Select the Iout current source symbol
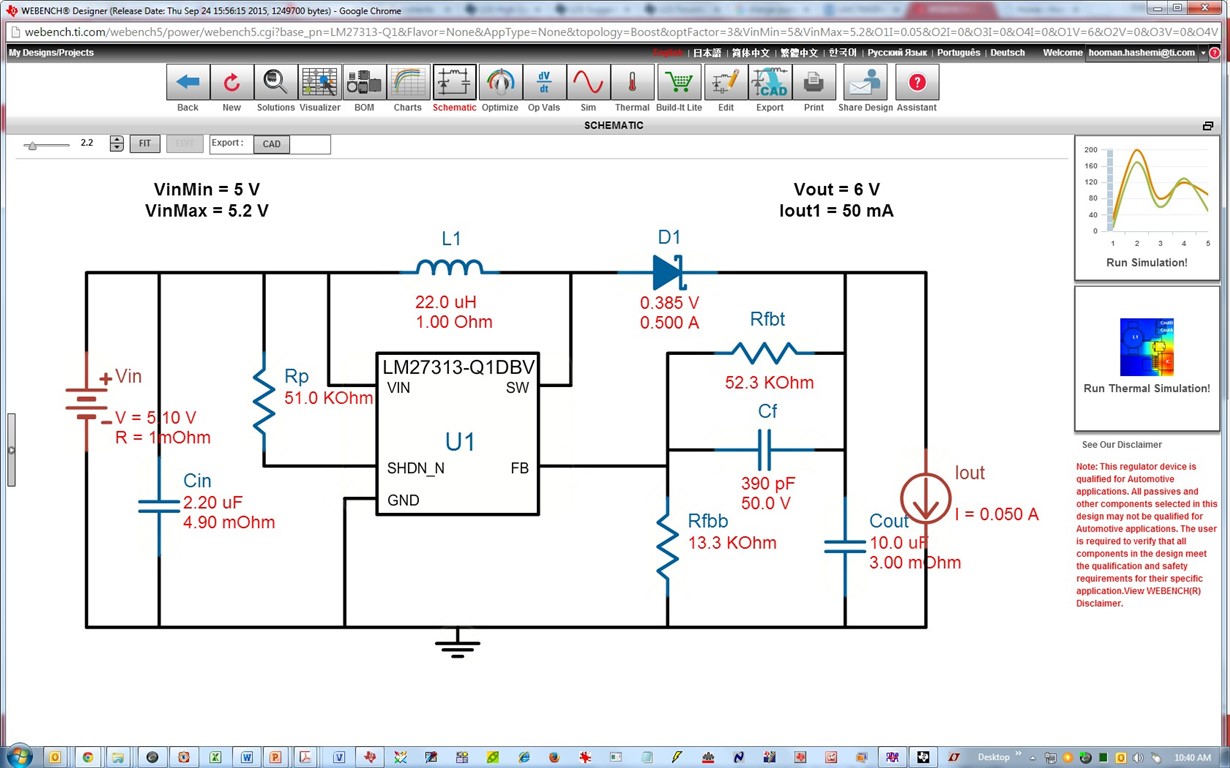The height and width of the screenshot is (768, 1230). click(x=925, y=498)
